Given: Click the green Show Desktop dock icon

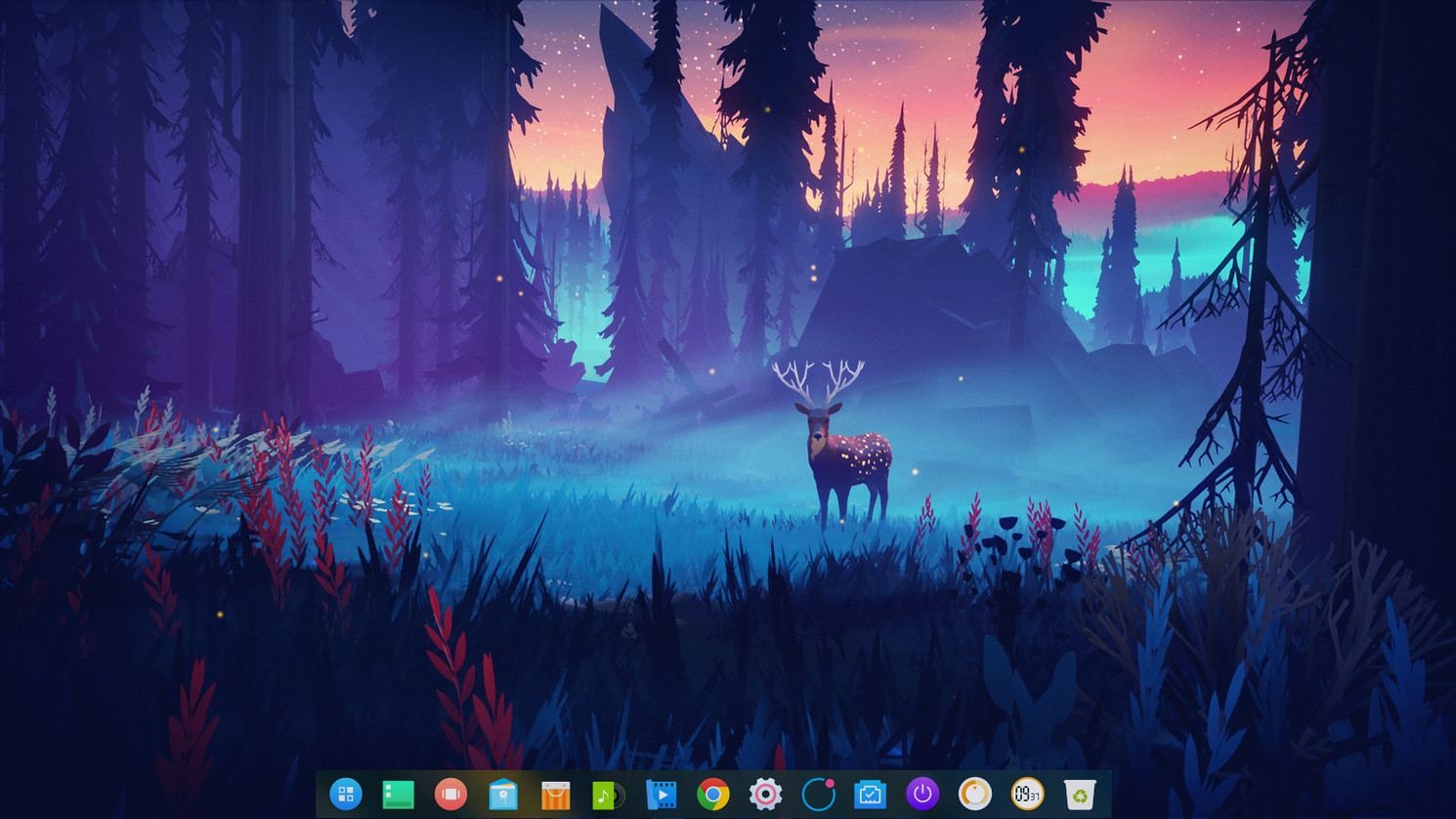Looking at the screenshot, I should coord(398,795).
